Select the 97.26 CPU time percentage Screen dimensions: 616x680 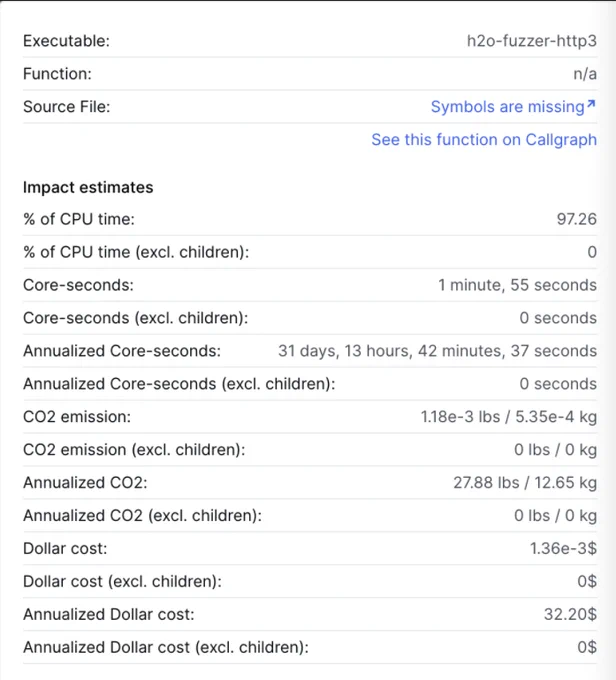coord(577,219)
